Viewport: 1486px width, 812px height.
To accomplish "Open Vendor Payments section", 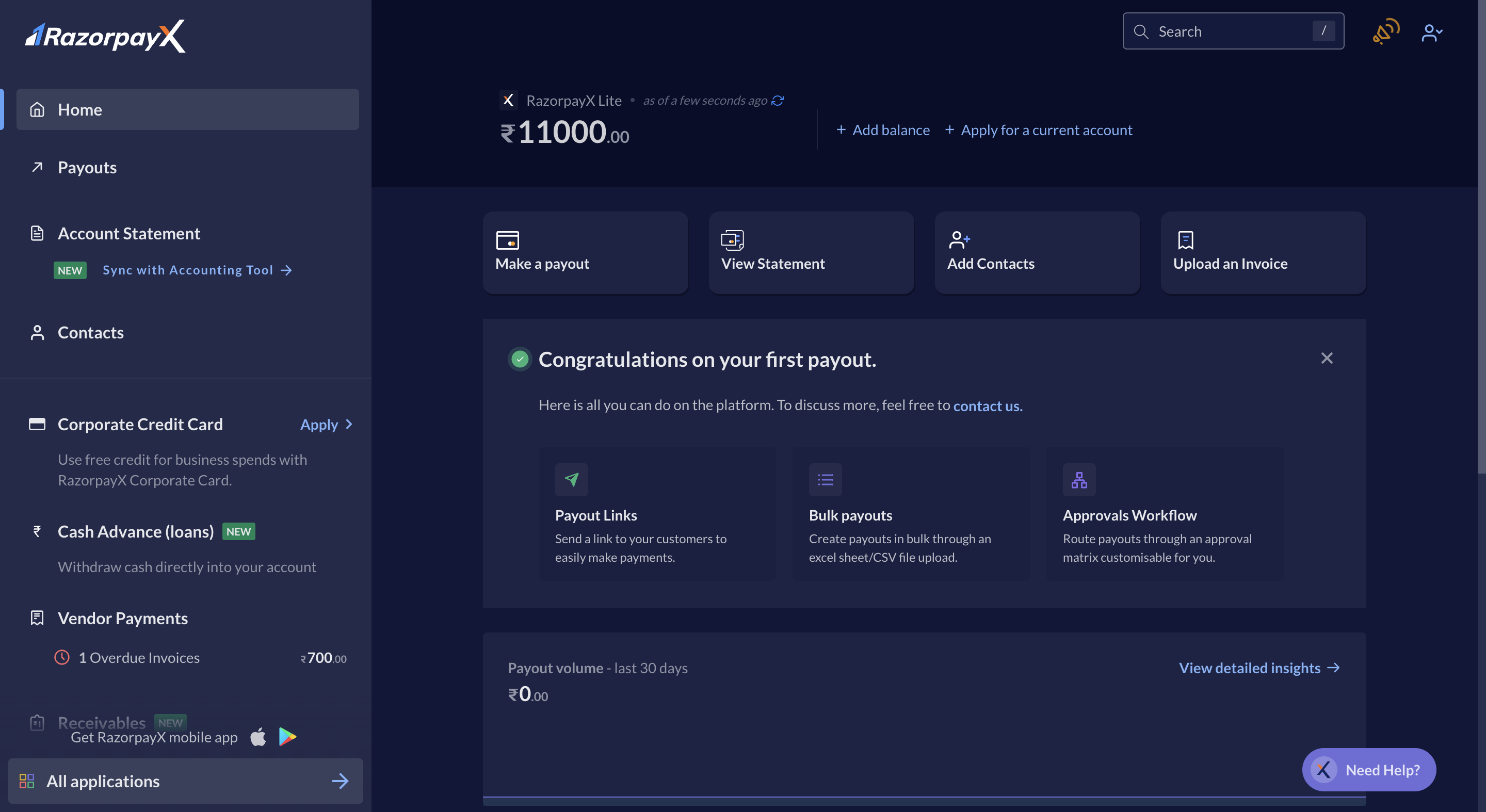I will click(123, 618).
